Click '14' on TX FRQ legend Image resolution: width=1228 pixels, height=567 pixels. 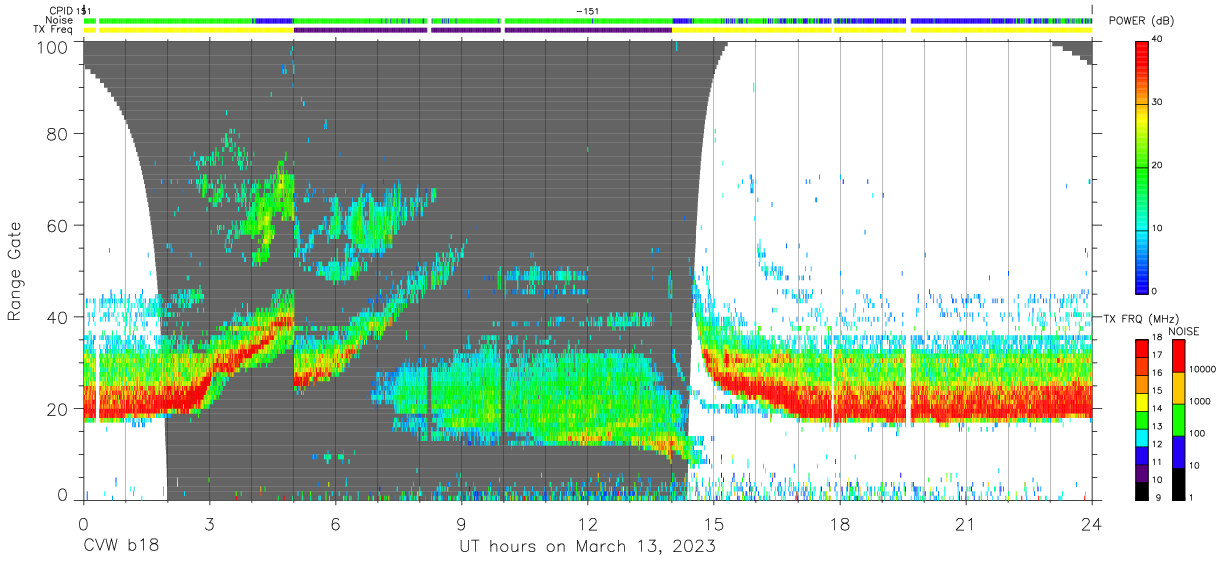[x=1158, y=409]
